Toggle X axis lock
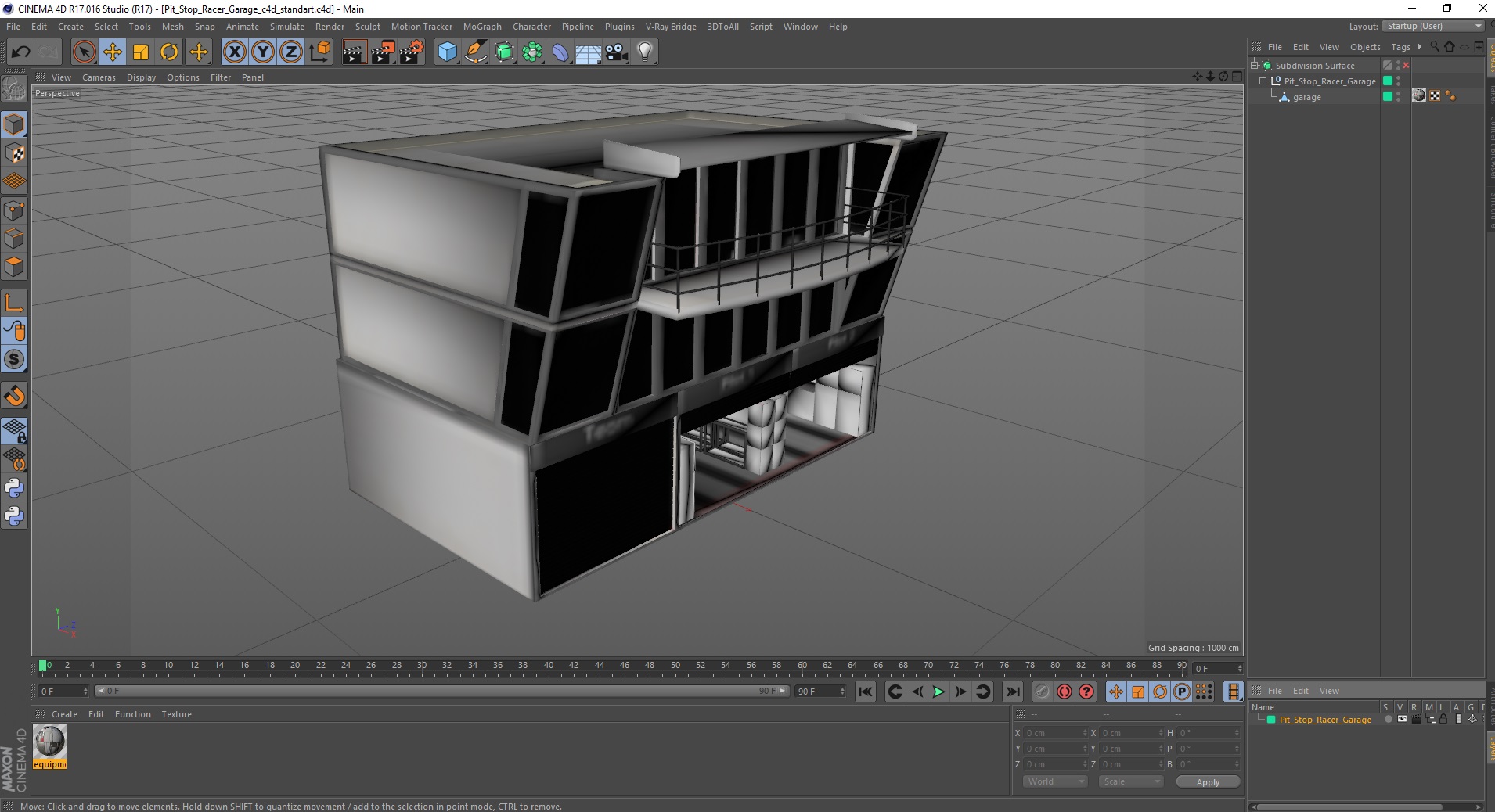This screenshot has height=812, width=1495. pos(234,52)
